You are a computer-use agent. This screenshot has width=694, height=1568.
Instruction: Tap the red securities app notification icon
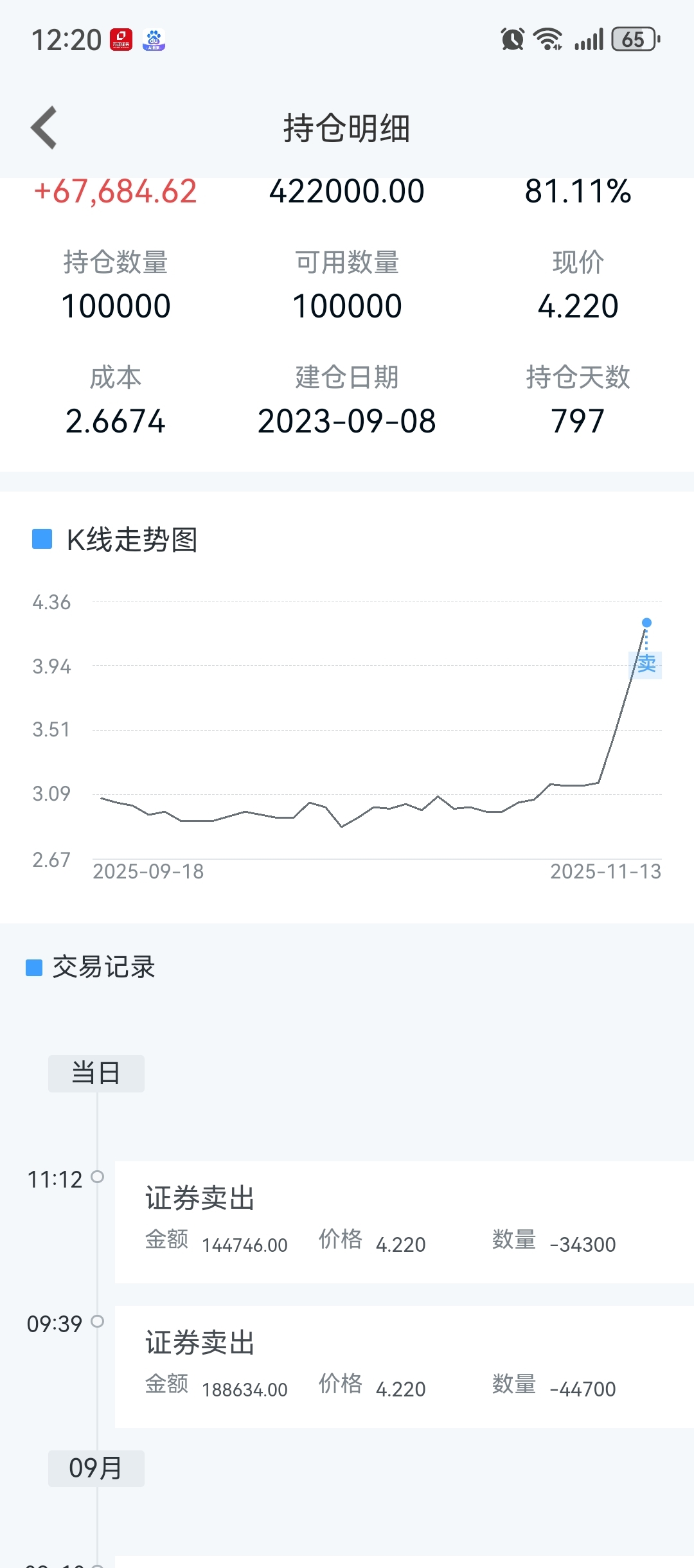coord(121,40)
